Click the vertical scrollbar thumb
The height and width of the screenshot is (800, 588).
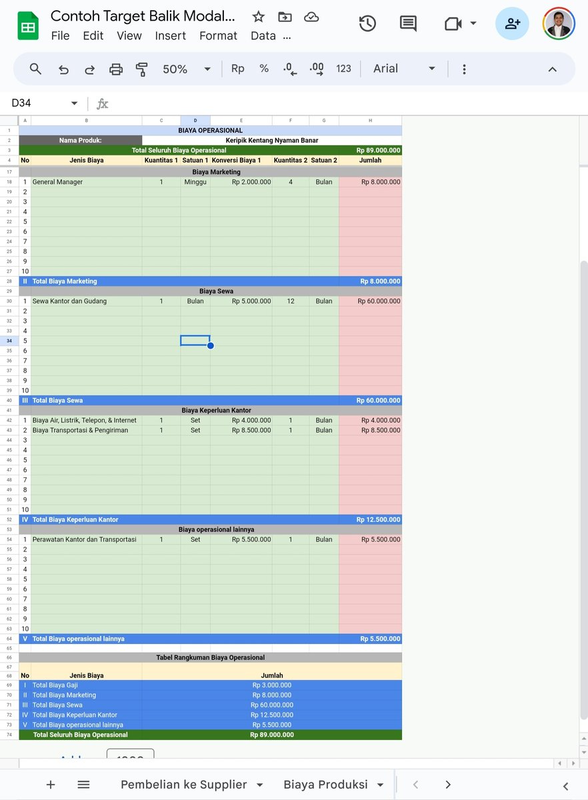click(x=584, y=490)
